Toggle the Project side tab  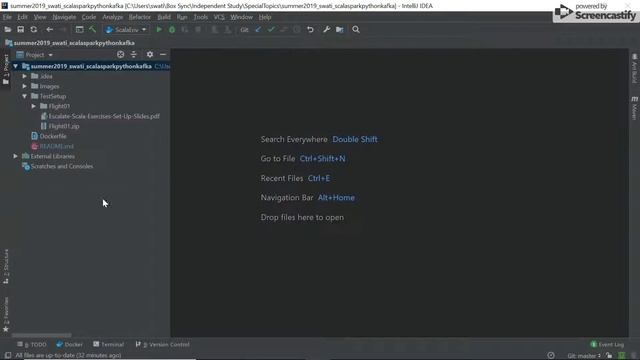(6, 69)
